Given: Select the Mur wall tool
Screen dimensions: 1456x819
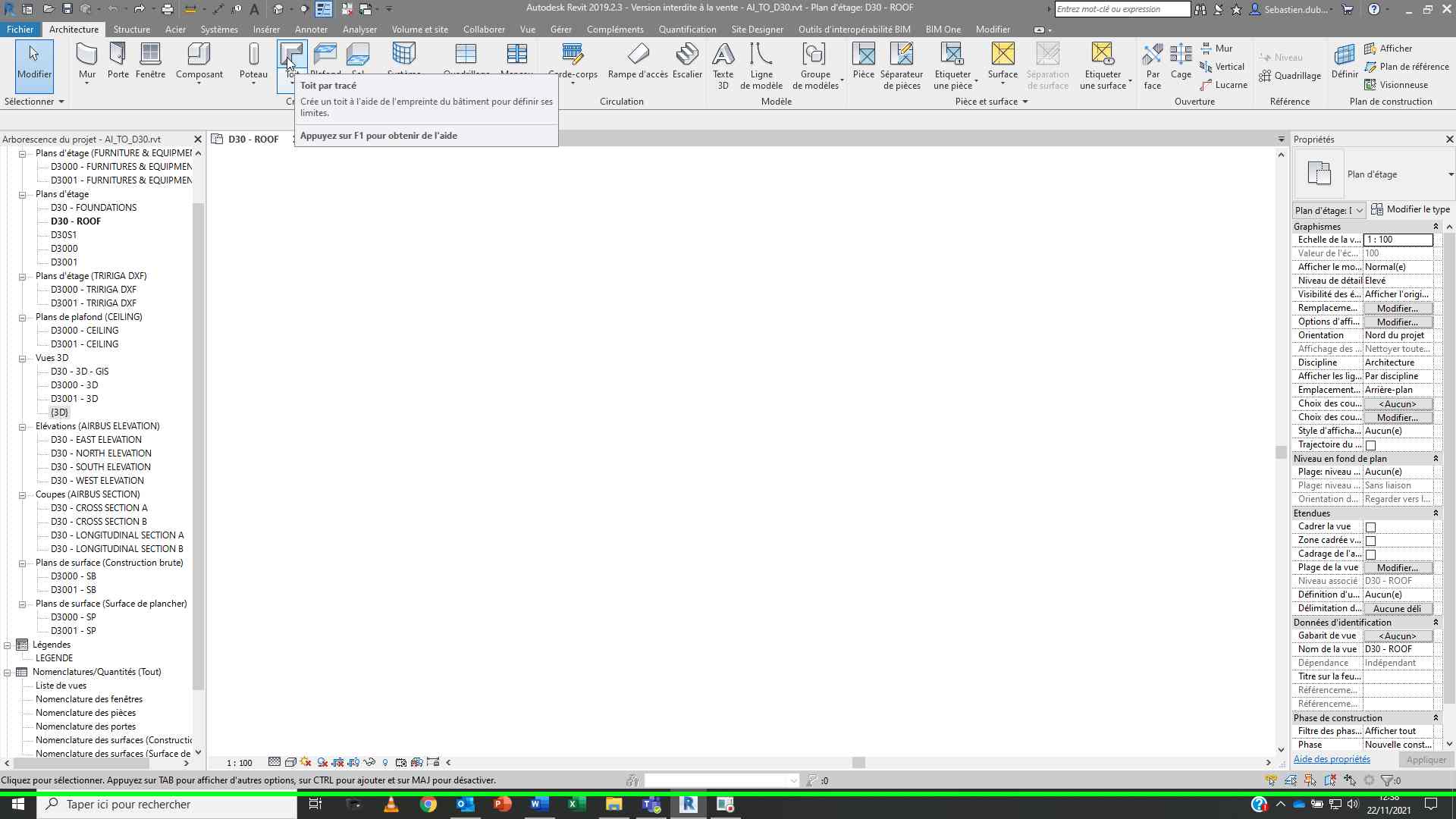Looking at the screenshot, I should click(87, 62).
